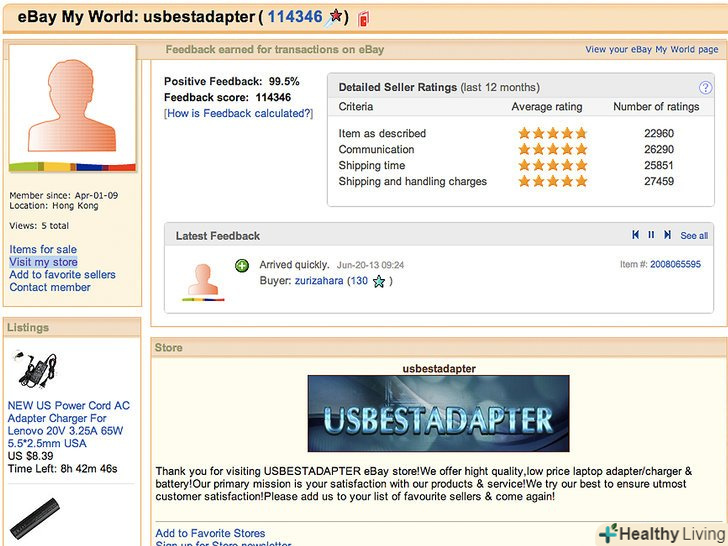Open the Detailed Seller Ratings help icon

pyautogui.click(x=705, y=87)
